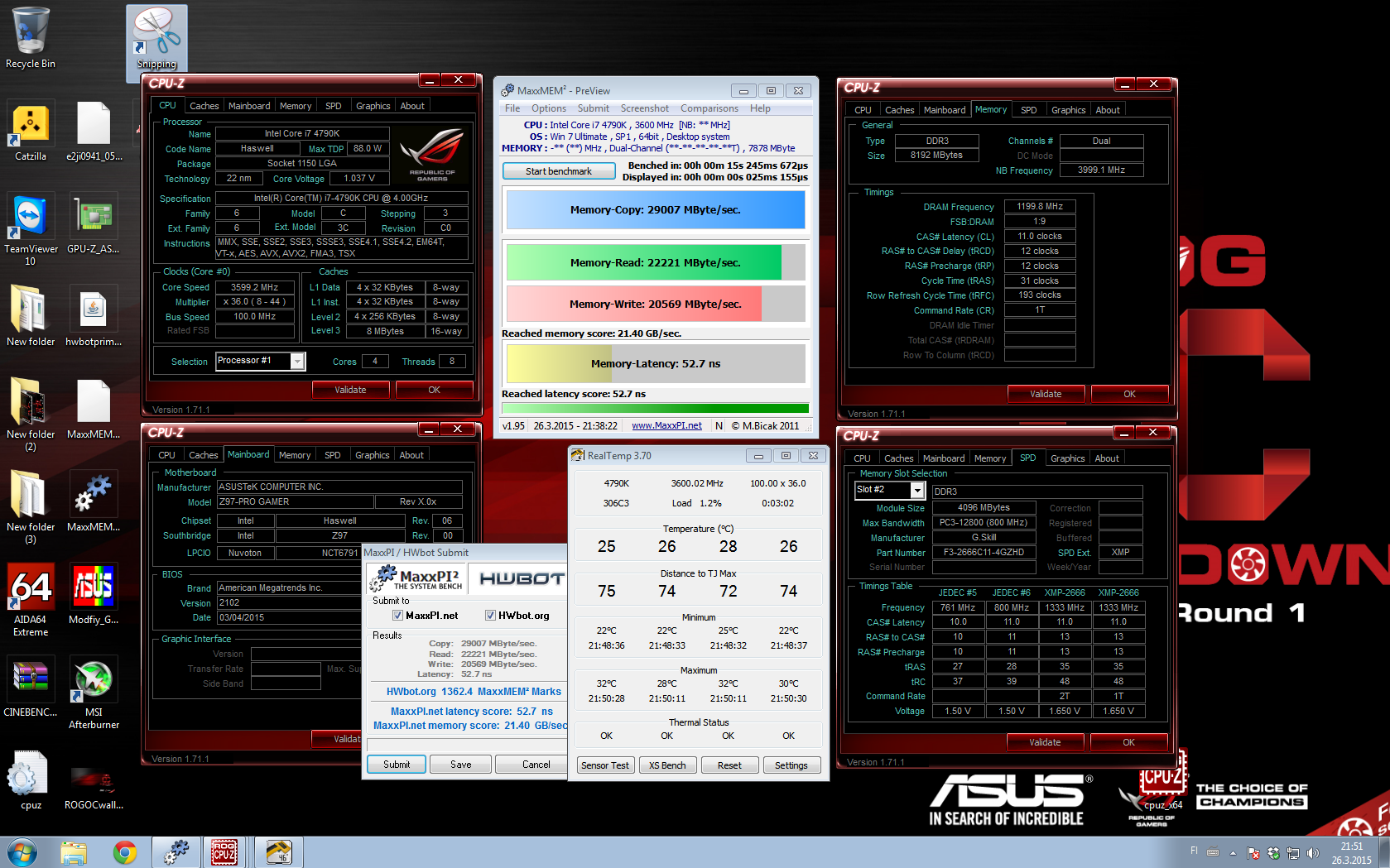Open the cpuz desktop file

(x=31, y=779)
